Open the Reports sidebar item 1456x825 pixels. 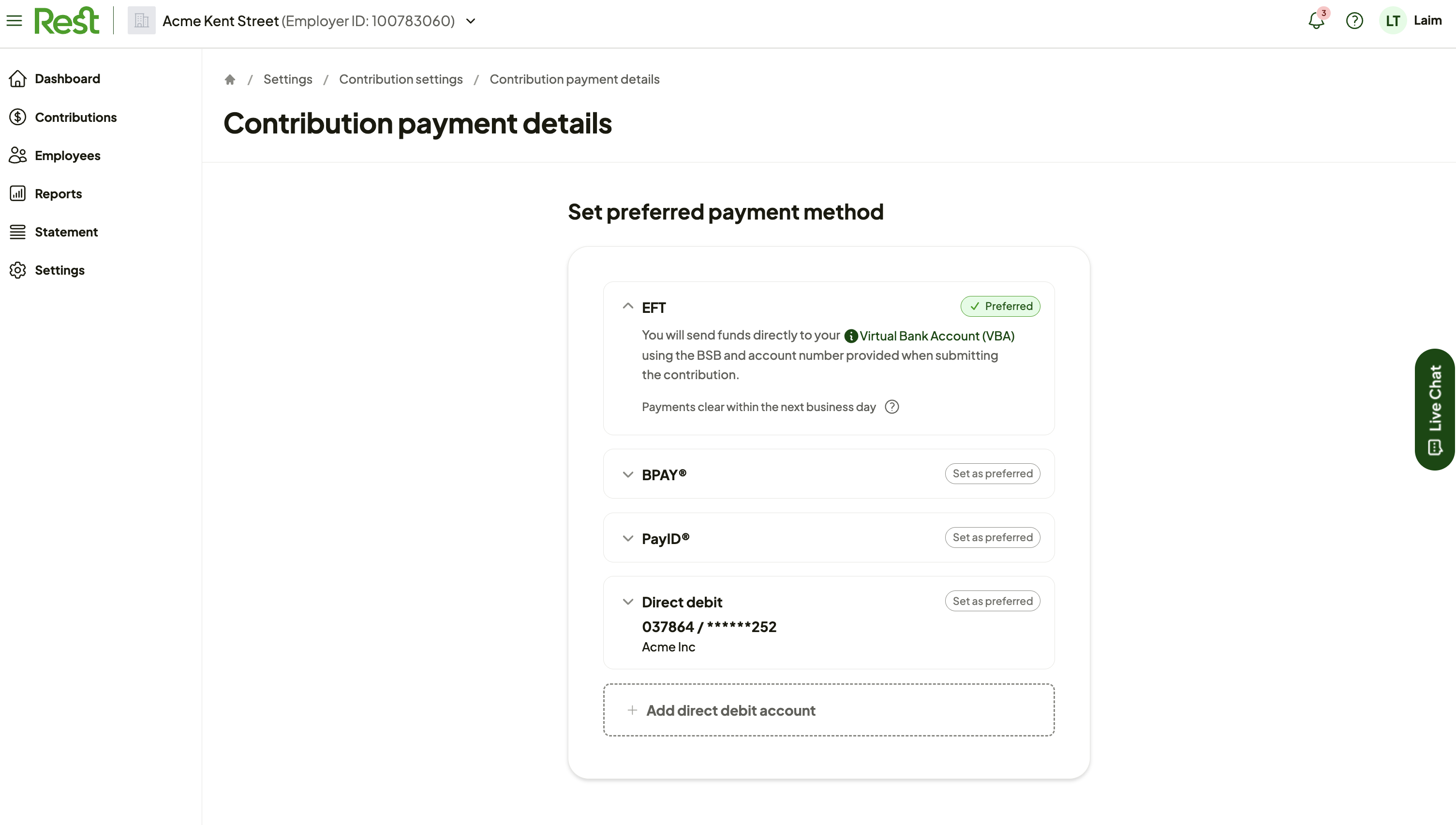(58, 194)
